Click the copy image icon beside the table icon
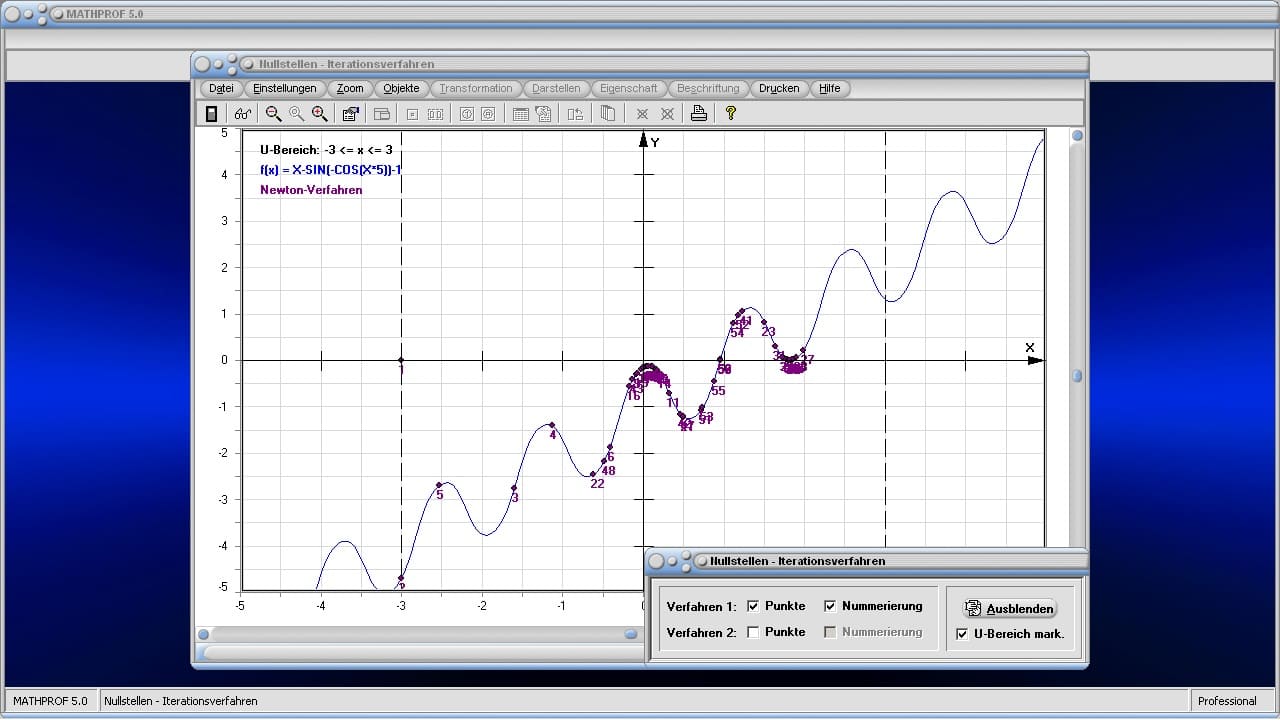The width and height of the screenshot is (1280, 720). click(x=543, y=114)
